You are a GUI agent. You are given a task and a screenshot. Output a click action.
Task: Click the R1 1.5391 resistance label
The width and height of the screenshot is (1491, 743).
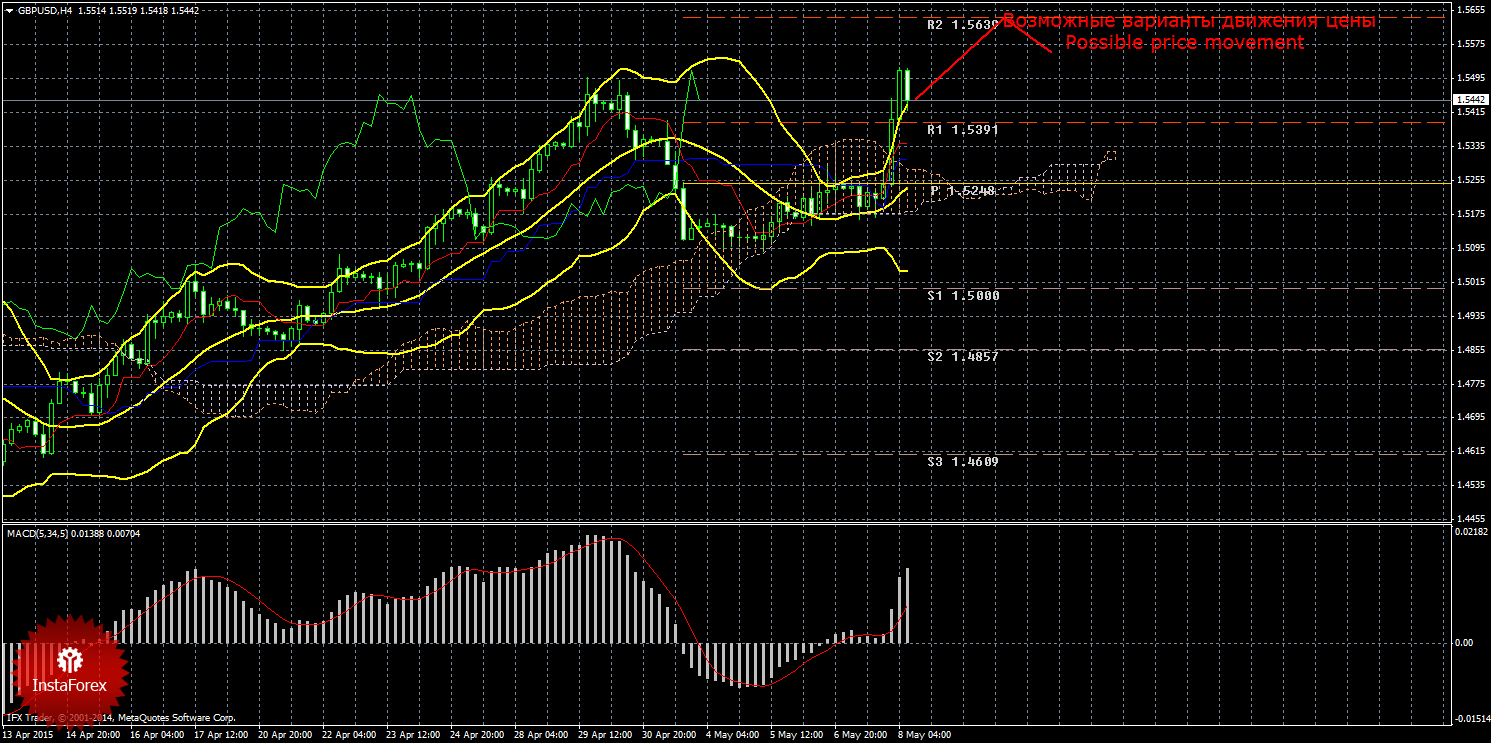[x=962, y=130]
